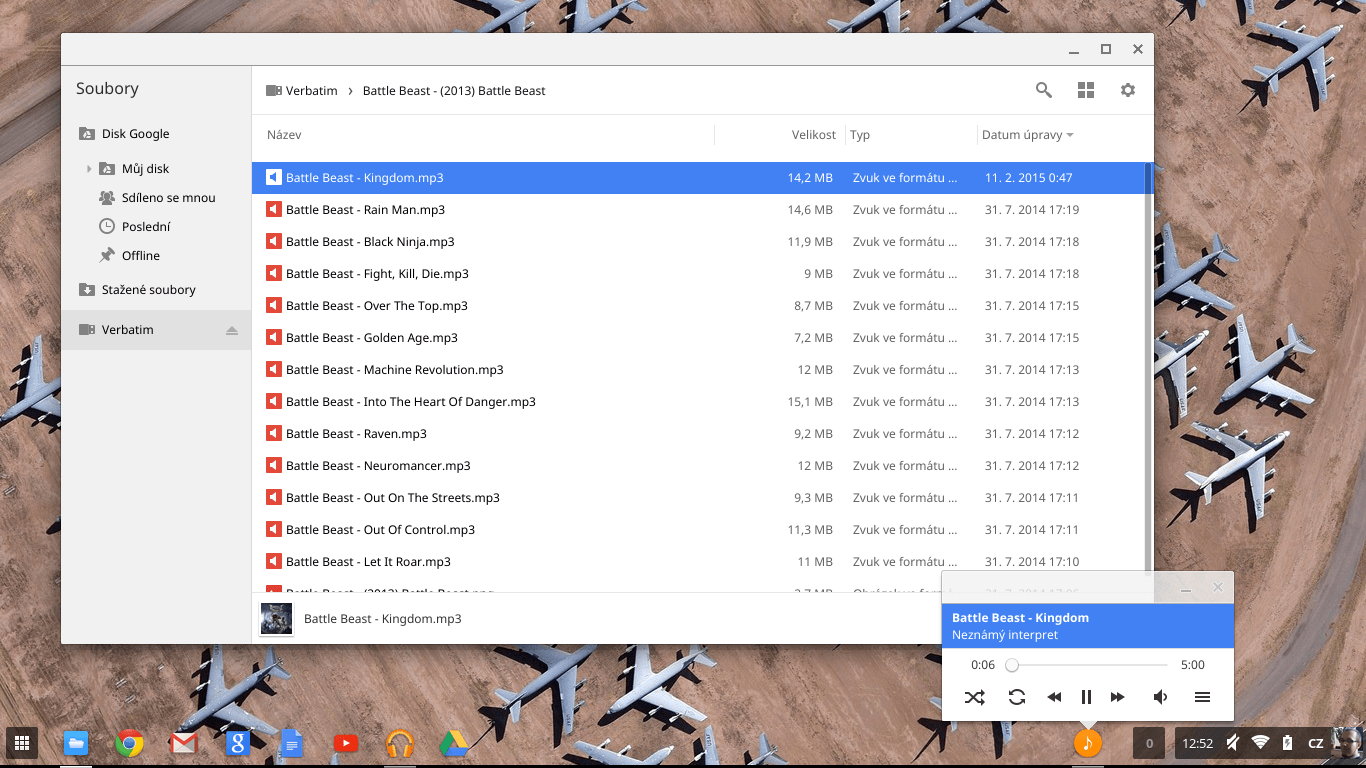Select Battle Beast - Let It Roar.mp3
The height and width of the screenshot is (768, 1366).
point(698,562)
